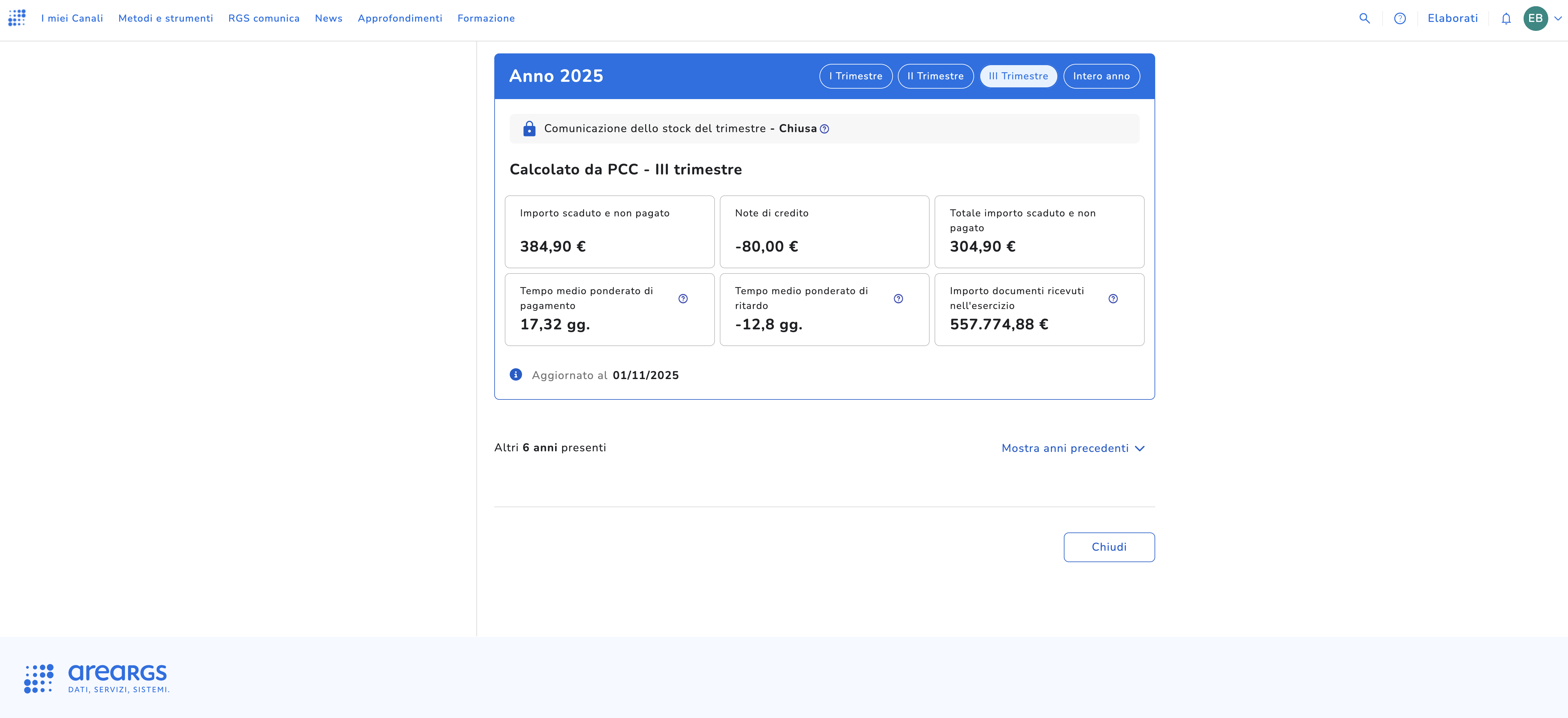Switch to the Intero anno tab

[1101, 76]
